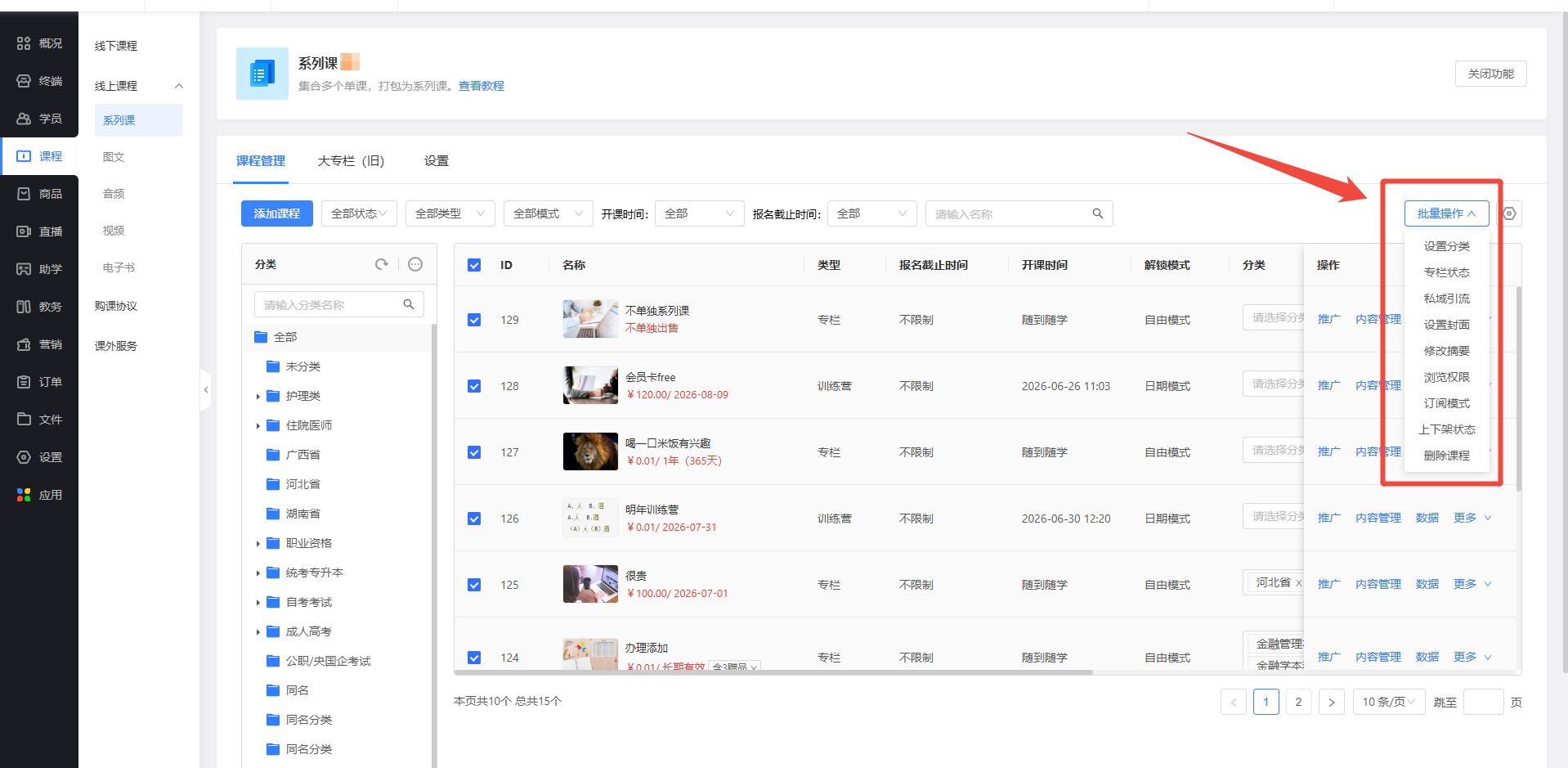Image resolution: width=1568 pixels, height=768 pixels.
Task: Open the 10 条/页 page size dropdown
Action: 1388,702
